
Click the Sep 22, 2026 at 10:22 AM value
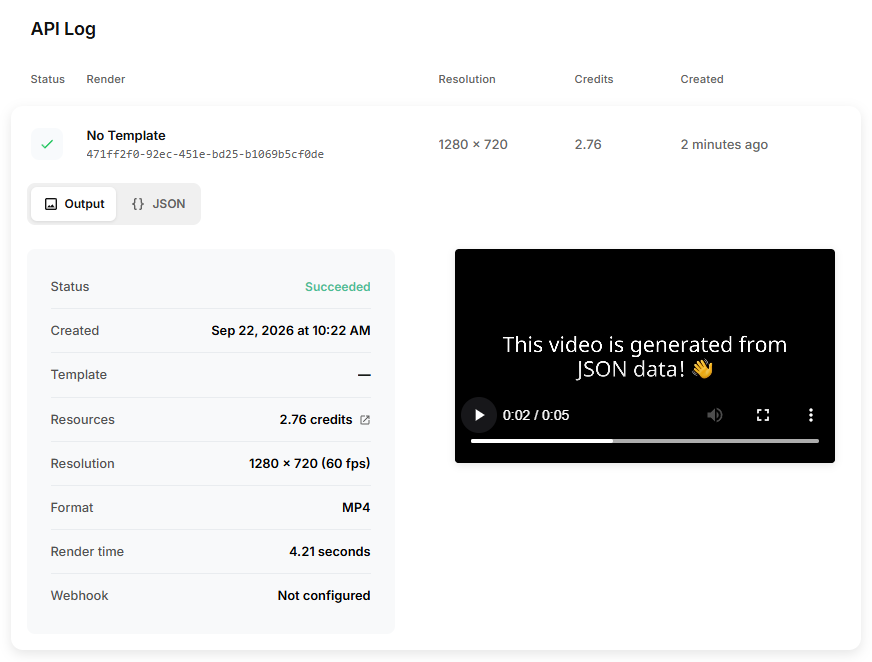click(x=291, y=331)
